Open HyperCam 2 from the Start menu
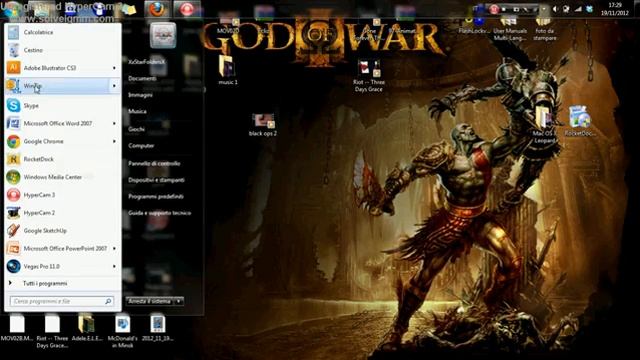The width and height of the screenshot is (640, 360). pos(62,213)
